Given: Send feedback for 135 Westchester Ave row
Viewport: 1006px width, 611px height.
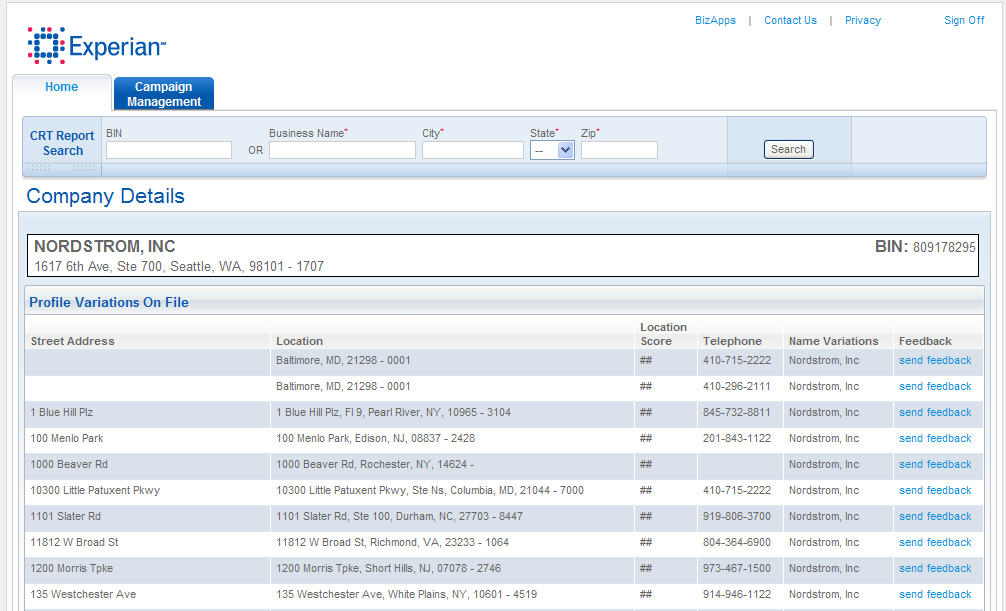Looking at the screenshot, I should pyautogui.click(x=934, y=594).
